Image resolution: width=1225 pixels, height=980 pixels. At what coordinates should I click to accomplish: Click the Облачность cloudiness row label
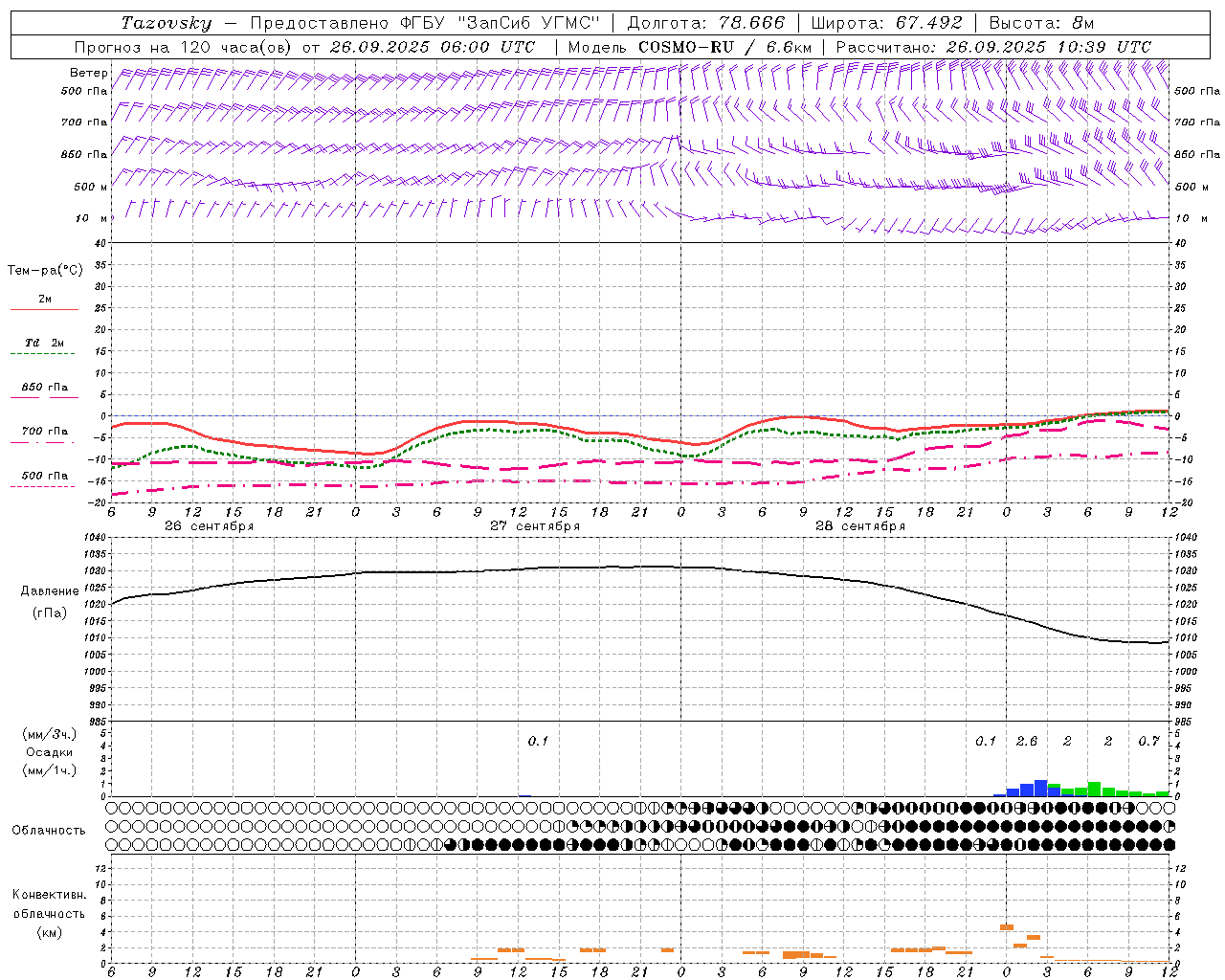[49, 830]
